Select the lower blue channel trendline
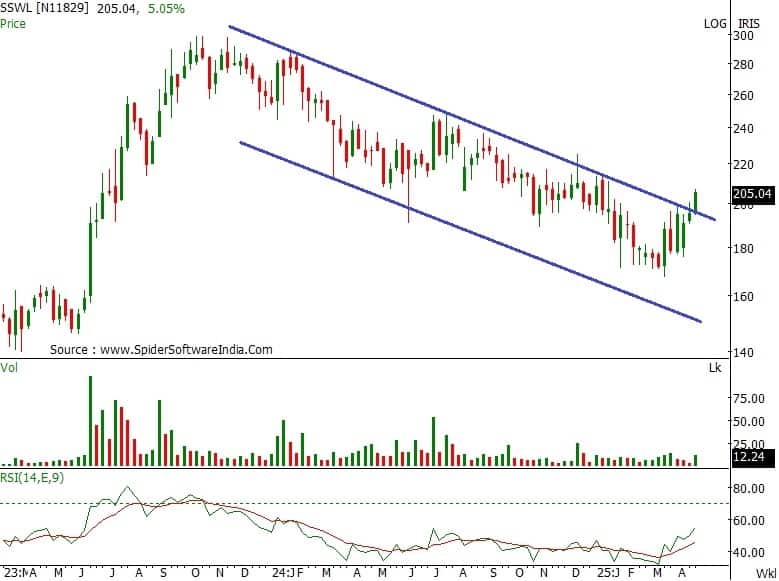The image size is (779, 581). (x=470, y=232)
